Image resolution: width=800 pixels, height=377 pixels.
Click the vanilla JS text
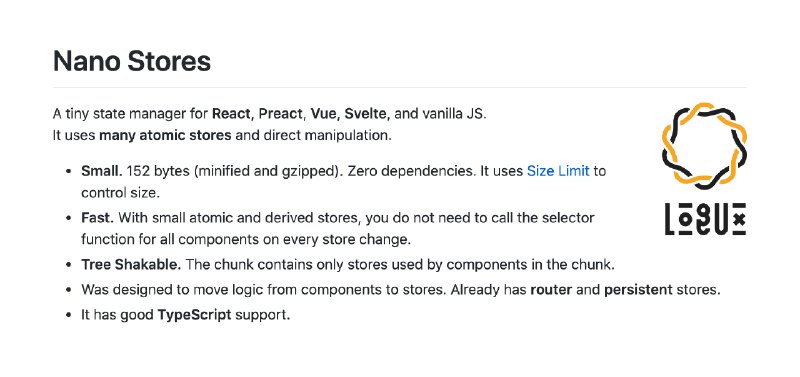coord(454,113)
